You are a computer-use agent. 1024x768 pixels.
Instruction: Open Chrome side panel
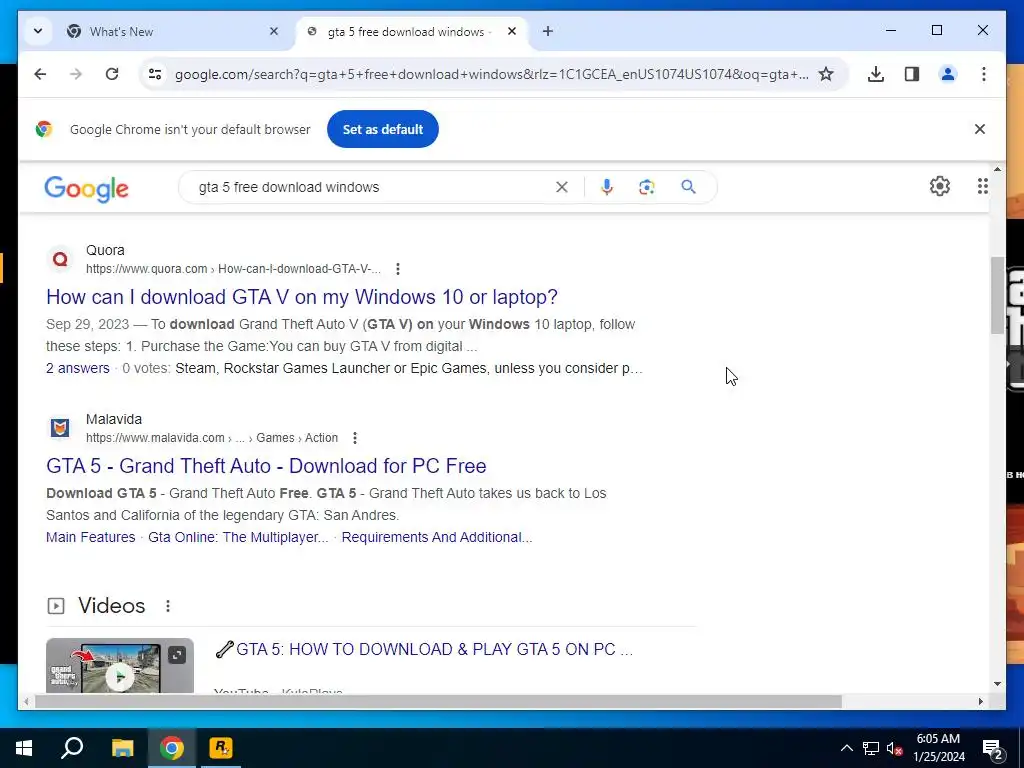coord(912,74)
